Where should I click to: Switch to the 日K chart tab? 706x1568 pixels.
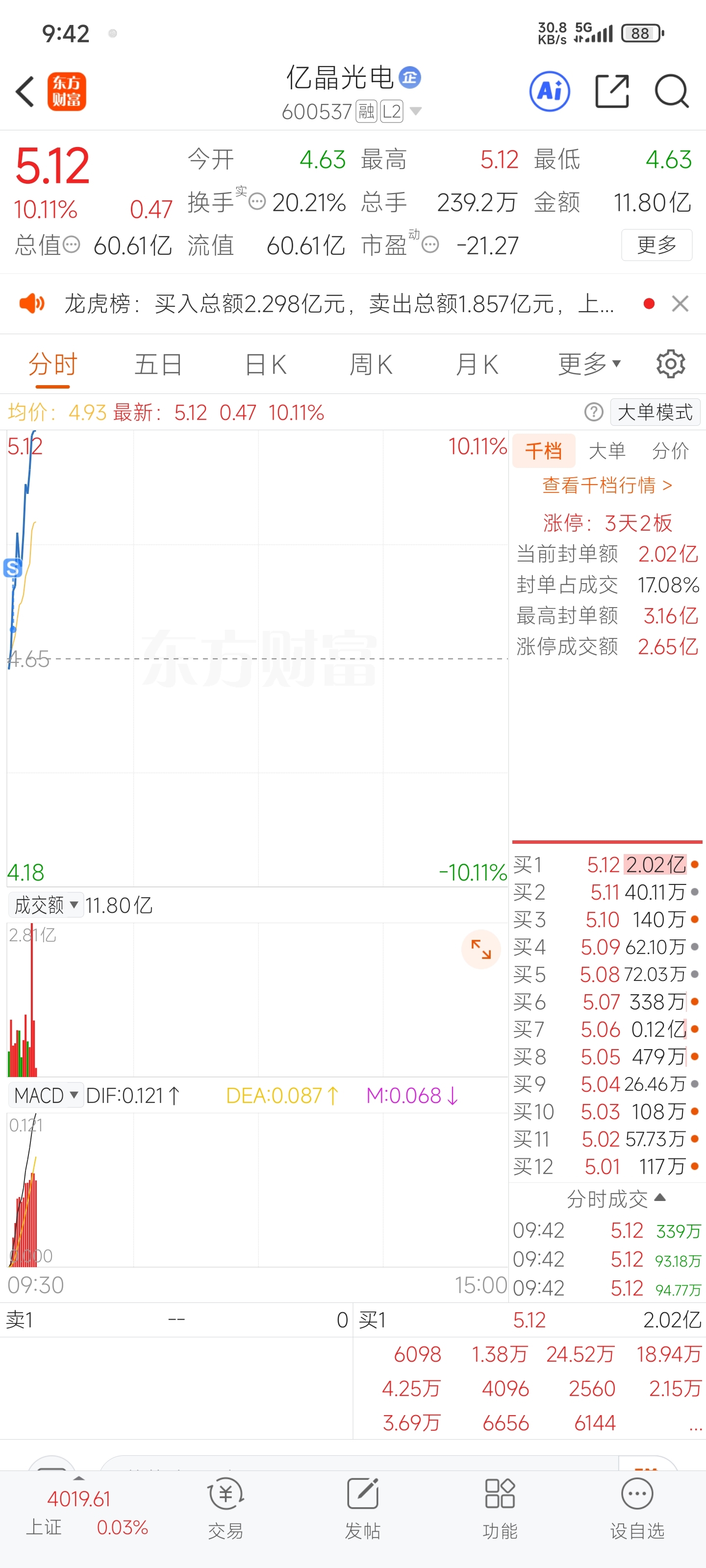265,365
